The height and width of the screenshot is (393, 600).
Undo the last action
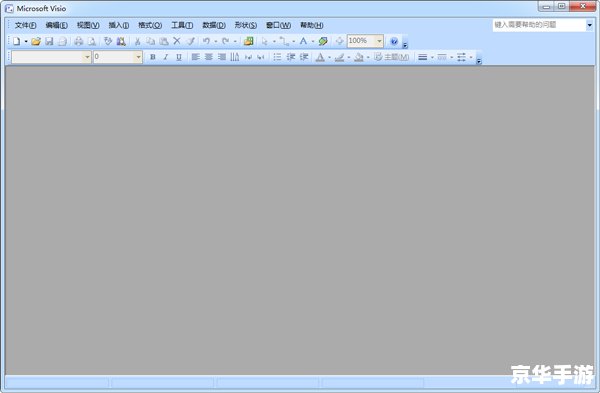coord(207,41)
